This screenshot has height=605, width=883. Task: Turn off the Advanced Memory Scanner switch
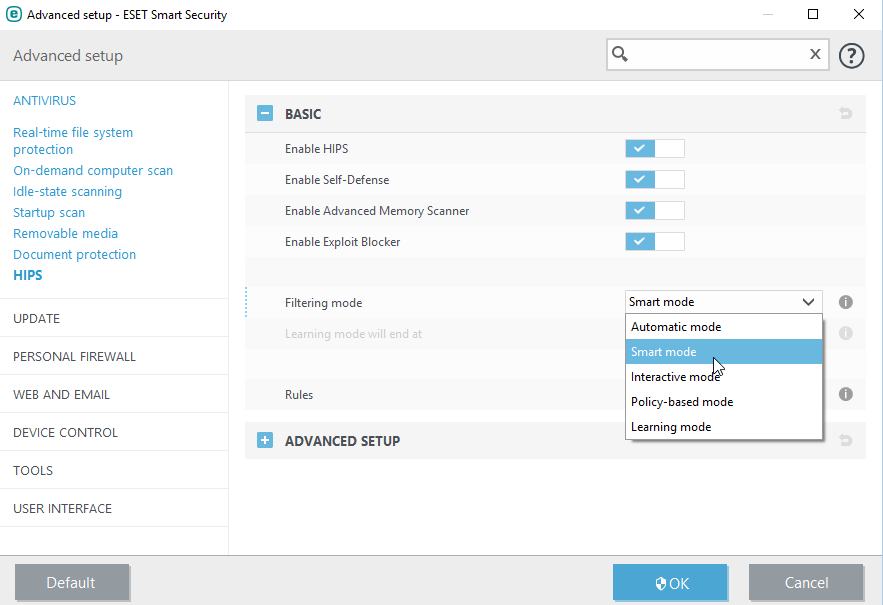(x=654, y=211)
